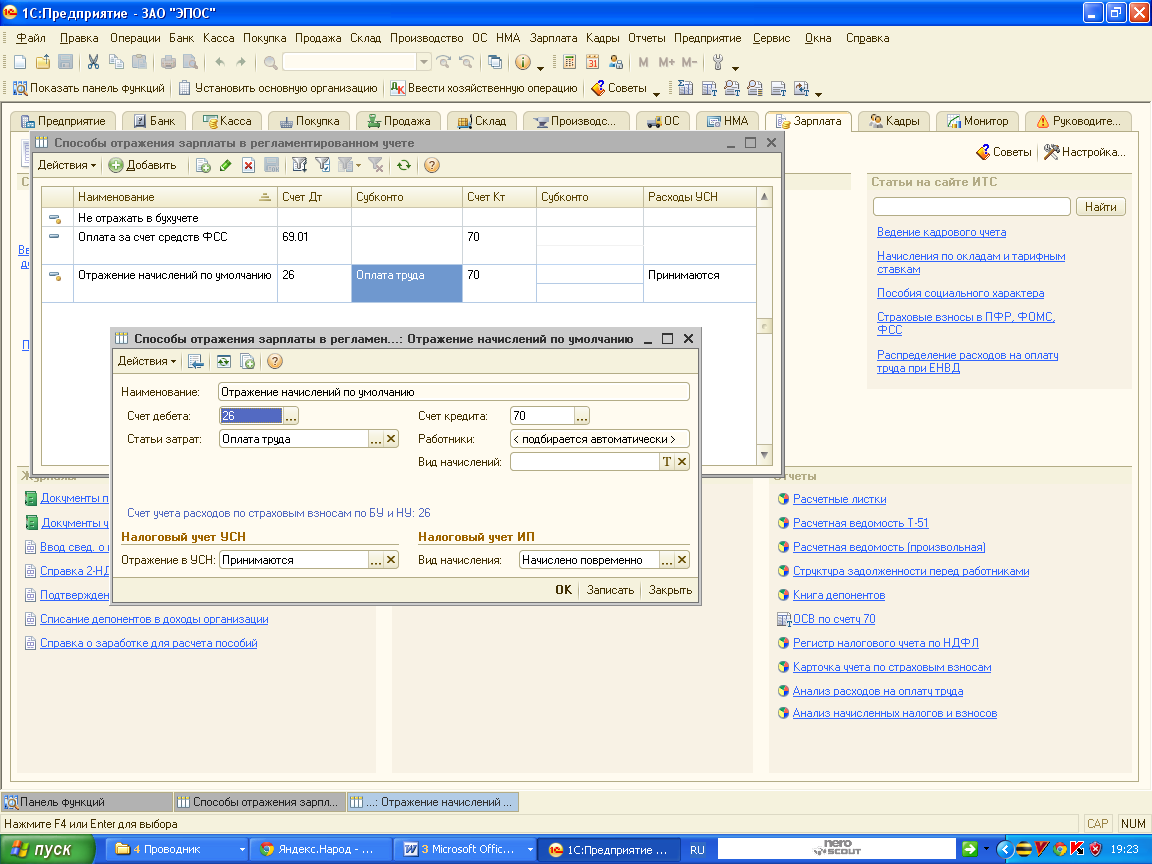Click the re-read refresh icon in edit dialog
The height and width of the screenshot is (864, 1152).
coord(223,361)
